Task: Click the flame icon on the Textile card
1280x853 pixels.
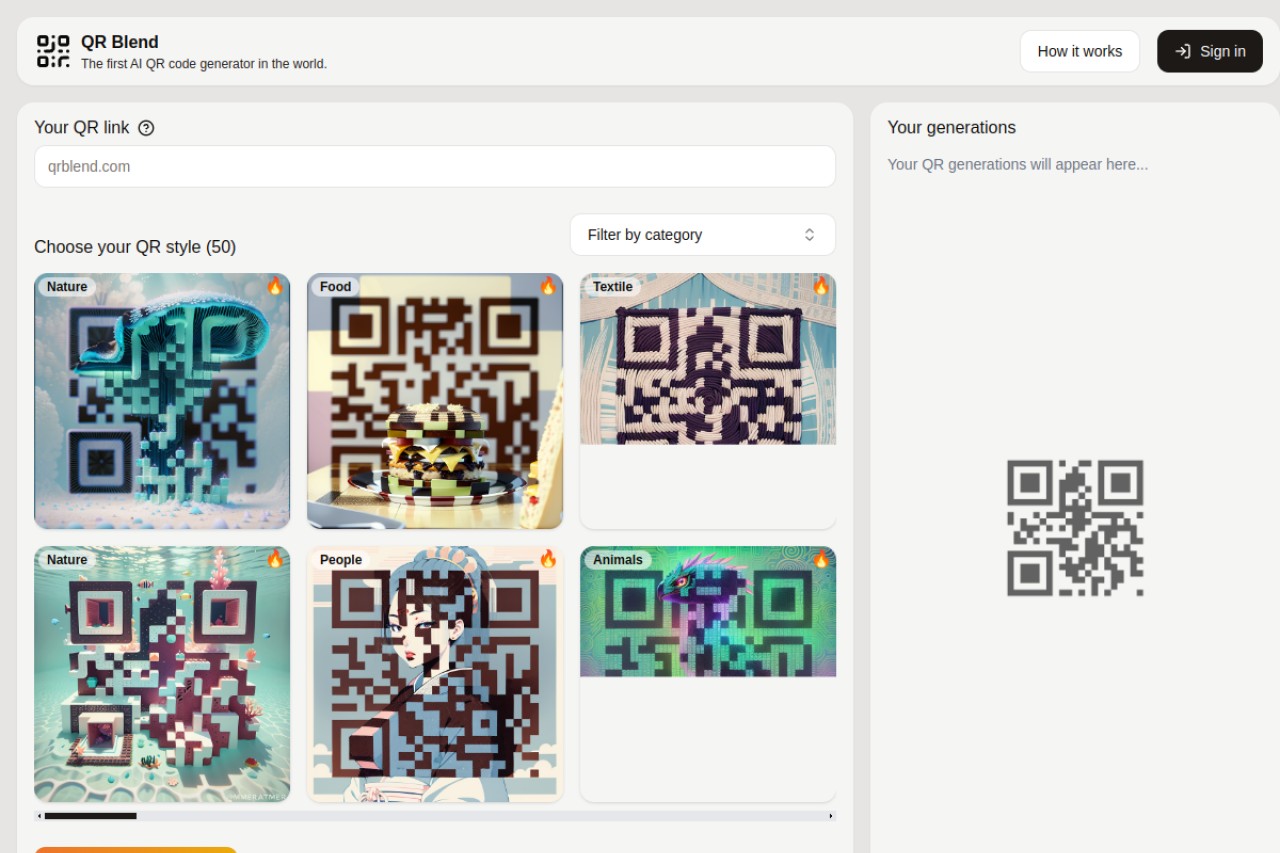Action: pyautogui.click(x=821, y=286)
